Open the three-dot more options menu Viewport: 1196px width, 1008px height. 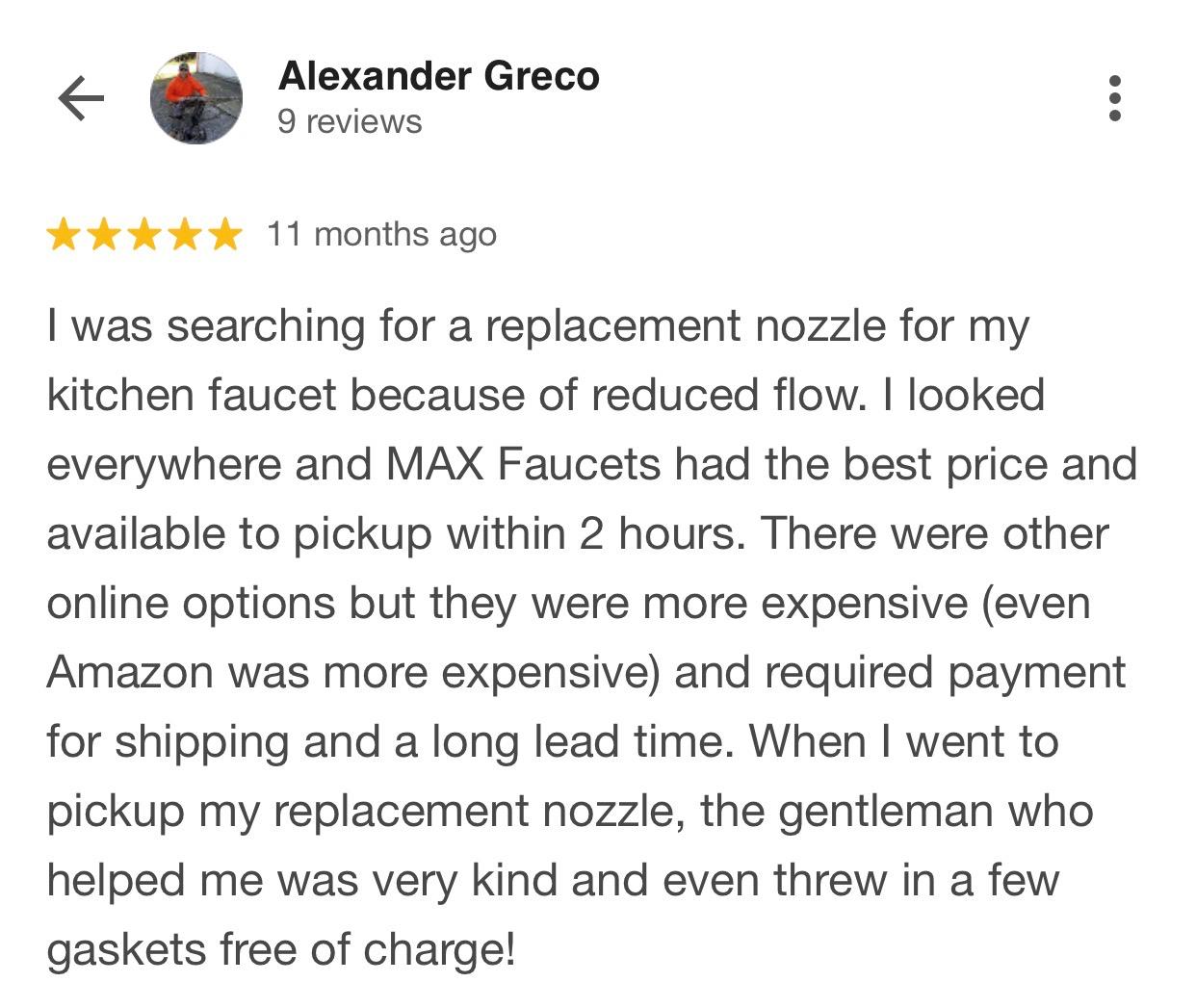1114,98
